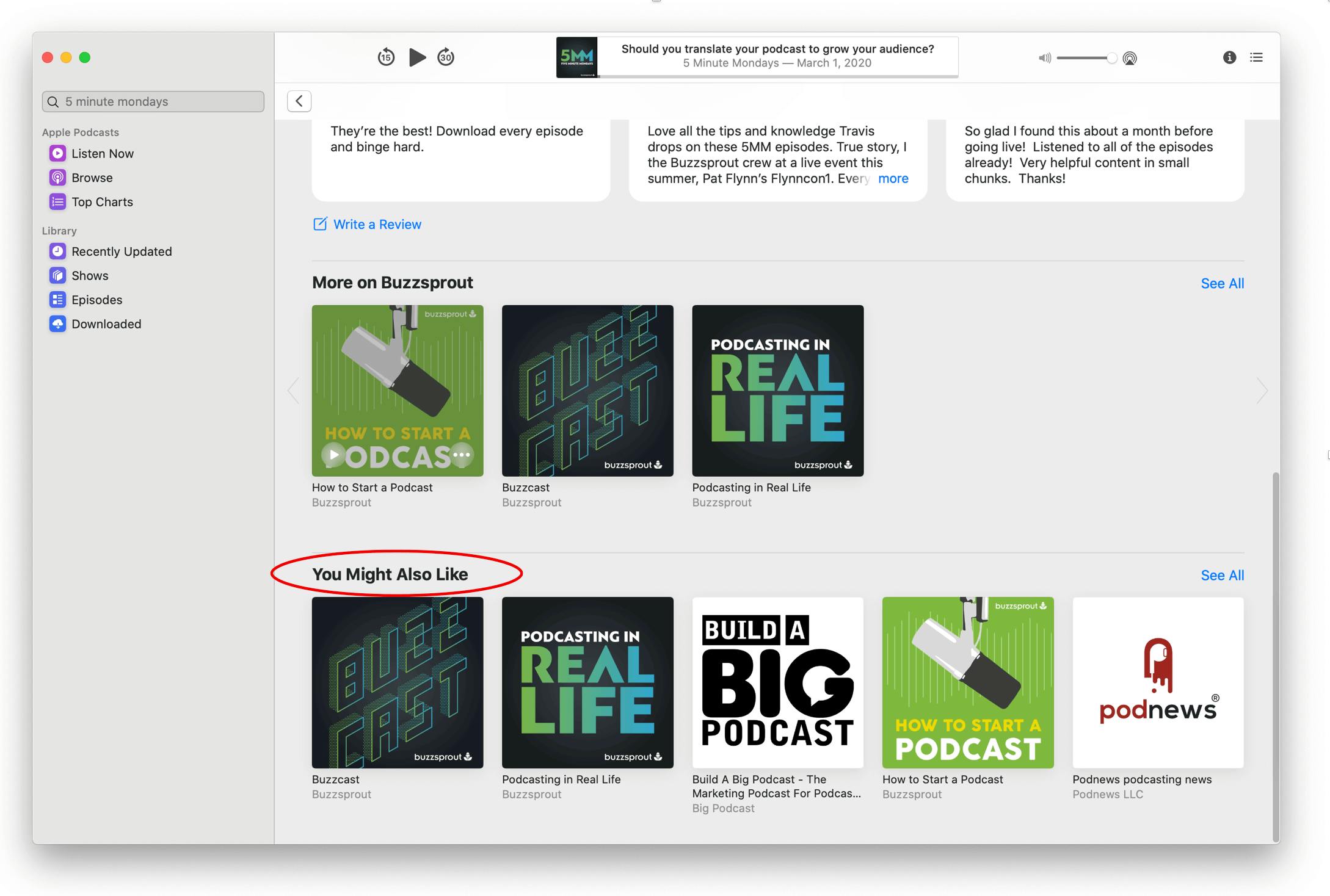Click the back navigation chevron

(298, 100)
